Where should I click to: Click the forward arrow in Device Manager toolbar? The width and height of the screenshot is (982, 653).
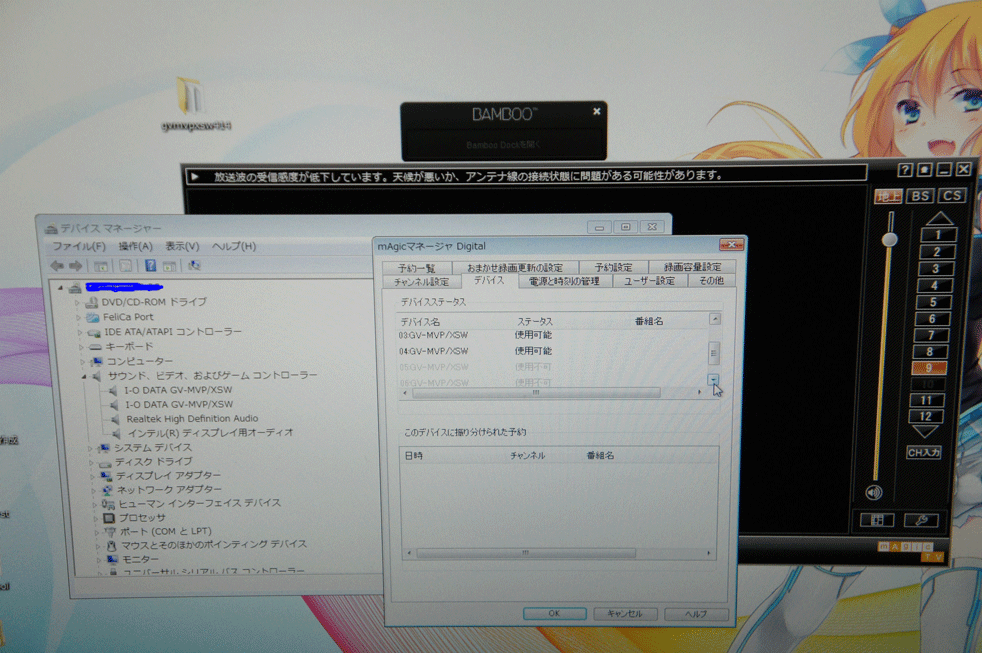pyautogui.click(x=76, y=266)
